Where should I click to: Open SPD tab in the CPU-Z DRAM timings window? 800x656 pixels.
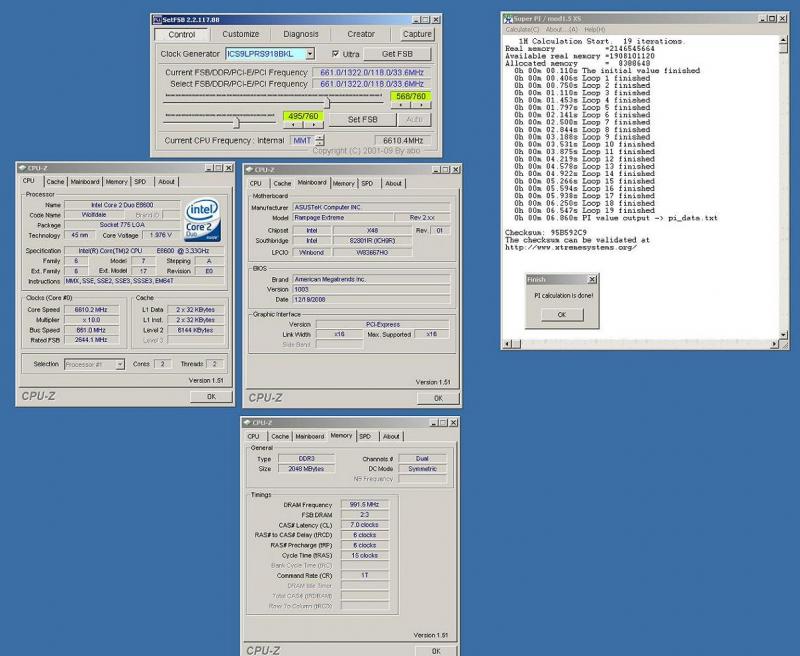pos(365,436)
